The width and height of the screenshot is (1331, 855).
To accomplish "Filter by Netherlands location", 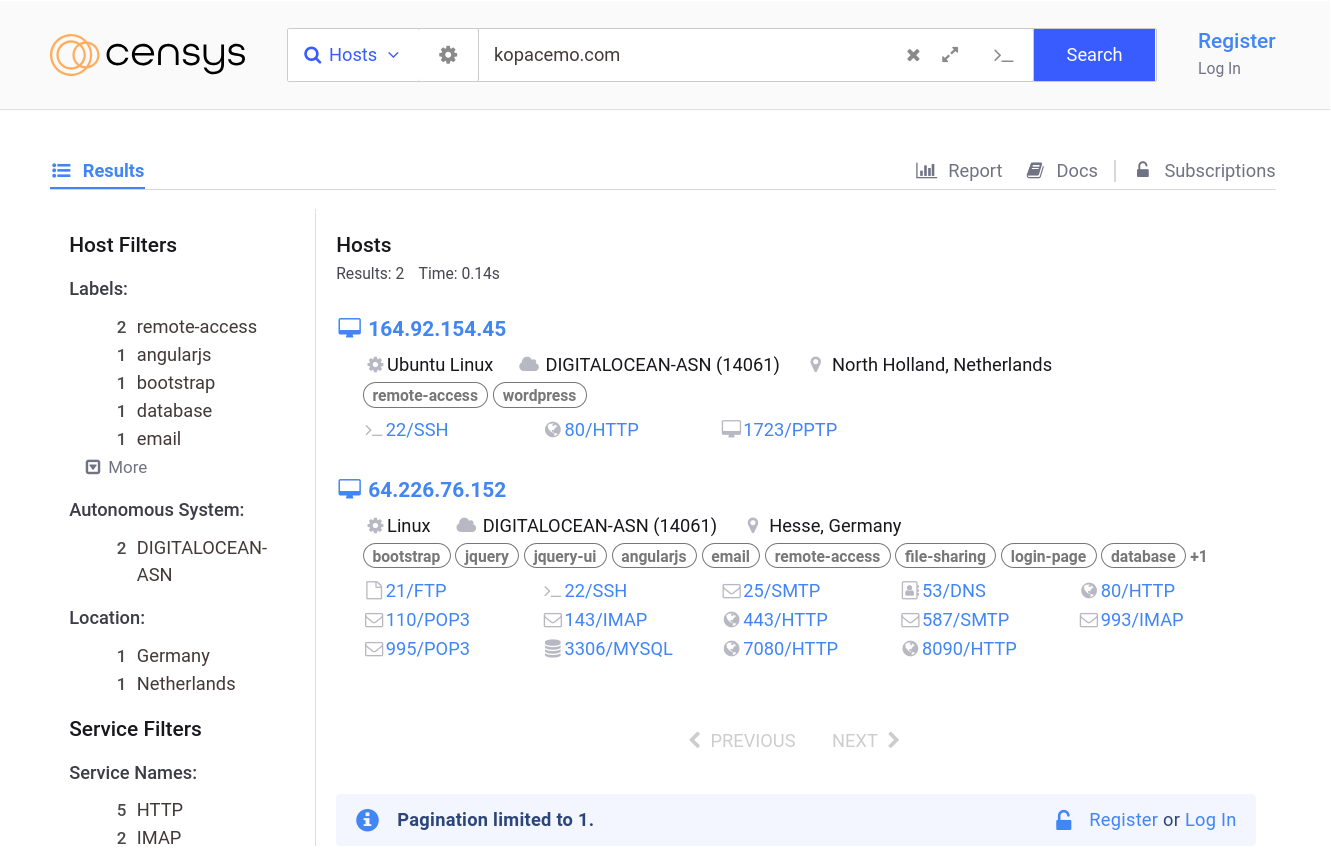I will 186,684.
